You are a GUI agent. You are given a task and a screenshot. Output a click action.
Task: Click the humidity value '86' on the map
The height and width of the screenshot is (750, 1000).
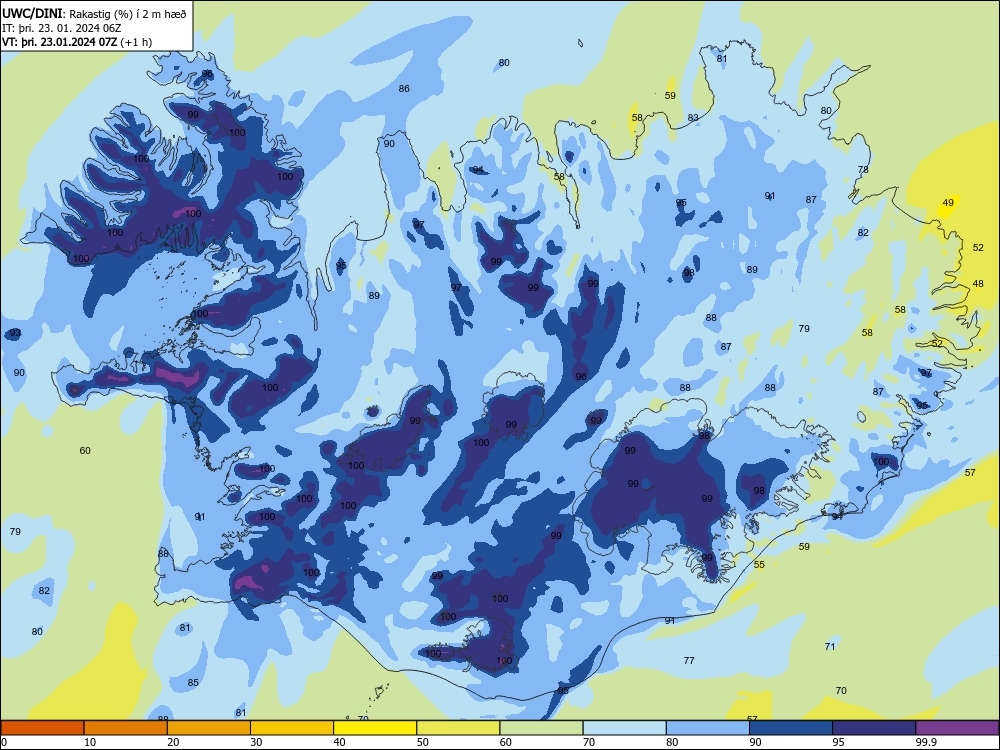[404, 89]
